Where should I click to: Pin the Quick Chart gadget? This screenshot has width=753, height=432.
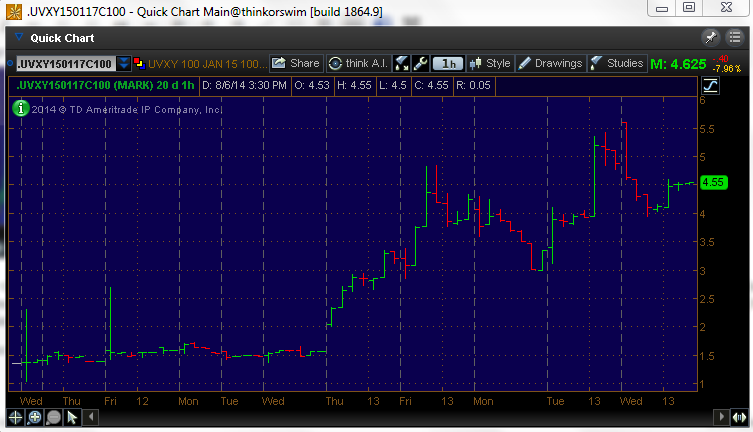(711, 38)
